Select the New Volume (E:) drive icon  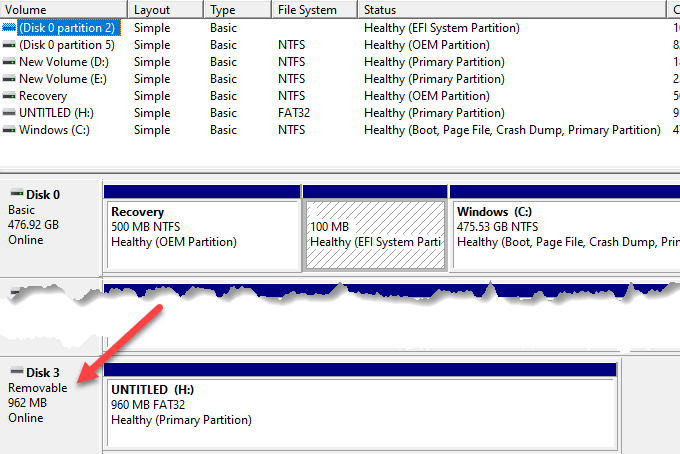pos(9,79)
